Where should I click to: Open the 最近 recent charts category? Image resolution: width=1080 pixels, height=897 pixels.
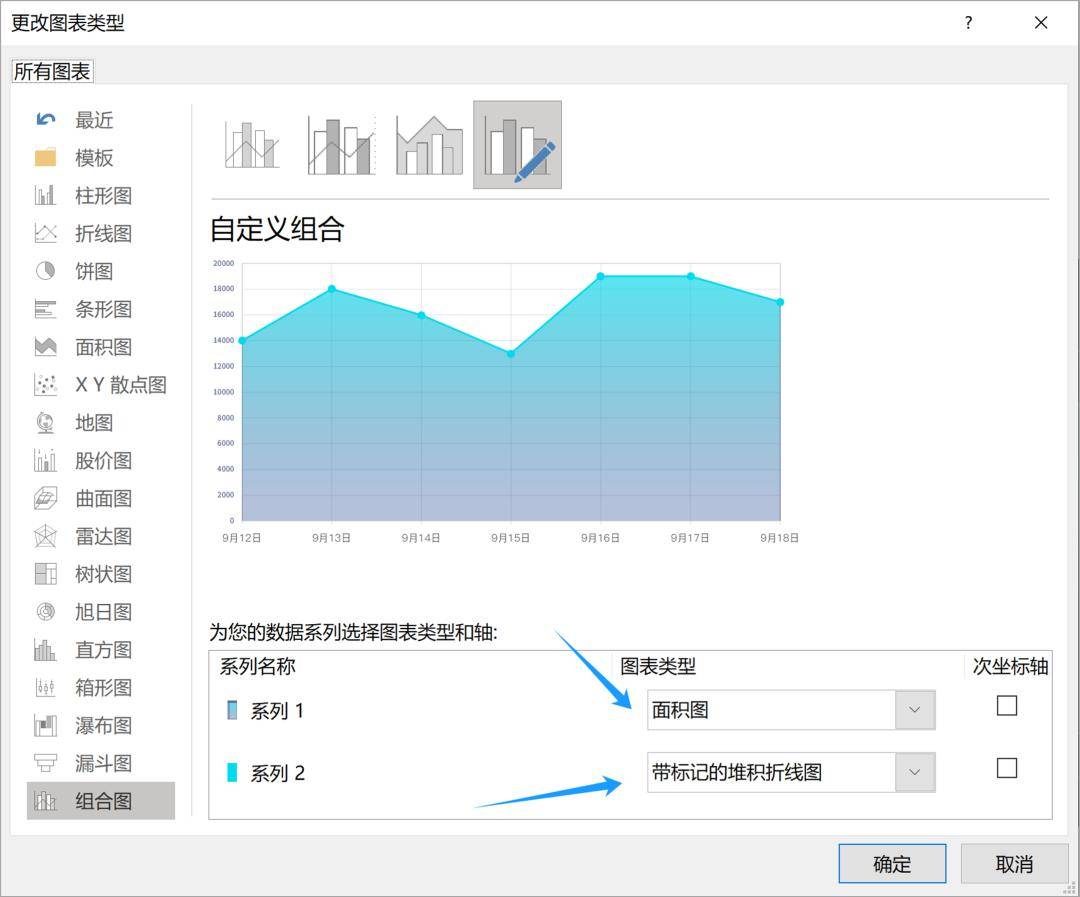pyautogui.click(x=93, y=121)
